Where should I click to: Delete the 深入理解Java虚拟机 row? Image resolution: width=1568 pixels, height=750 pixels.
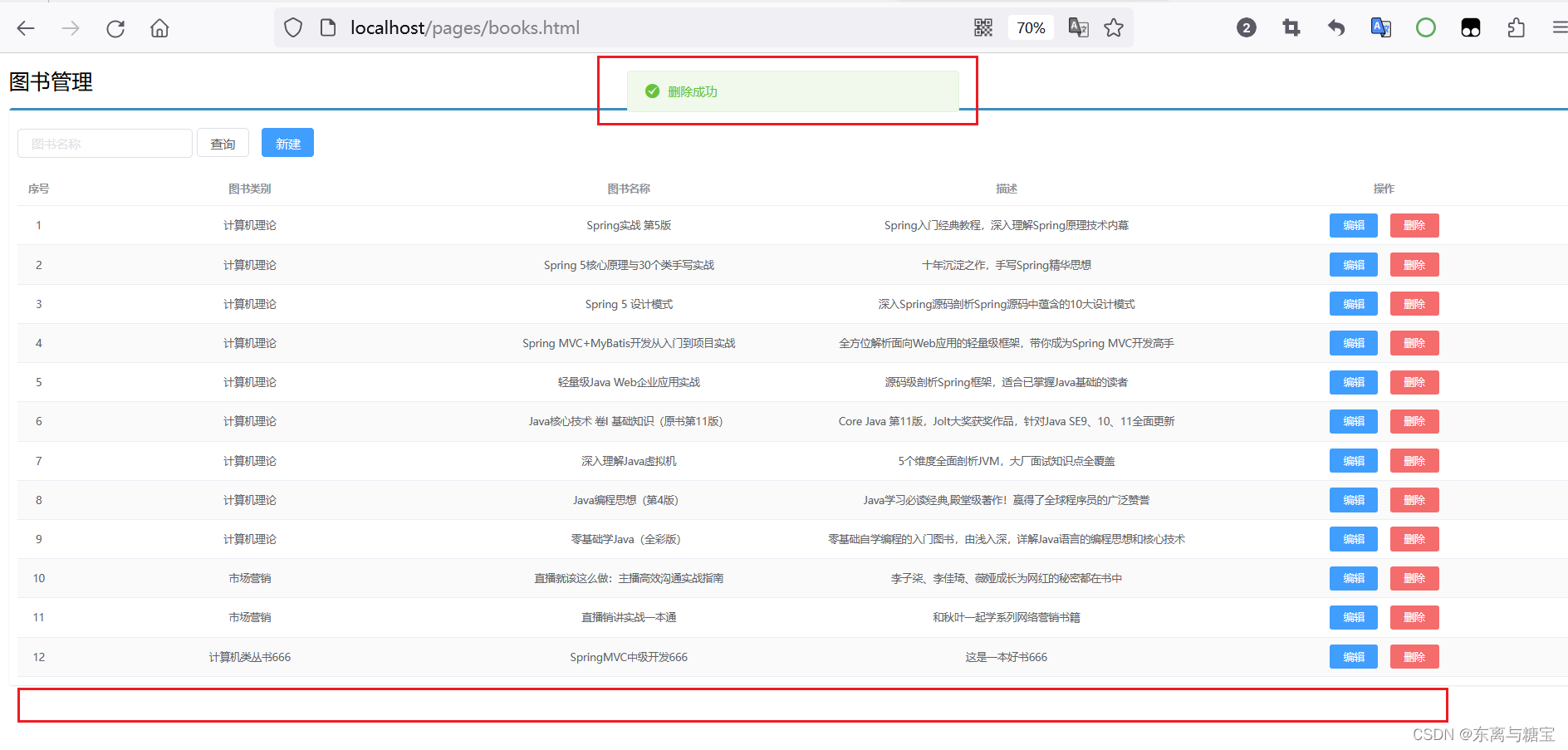[x=1414, y=461]
